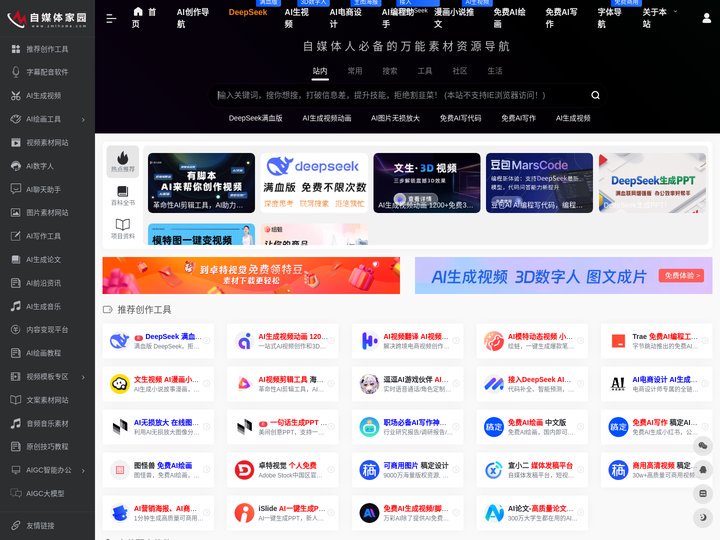Select the 百科全书 book icon
This screenshot has width=720, height=540.
(123, 195)
